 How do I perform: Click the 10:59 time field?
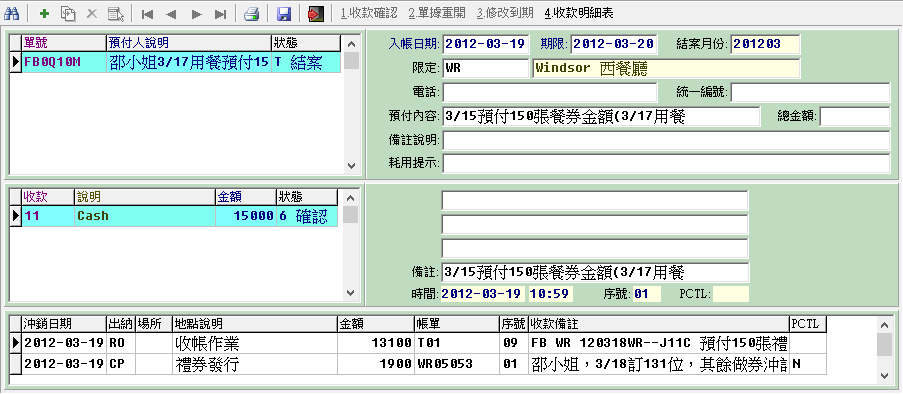pos(551,294)
